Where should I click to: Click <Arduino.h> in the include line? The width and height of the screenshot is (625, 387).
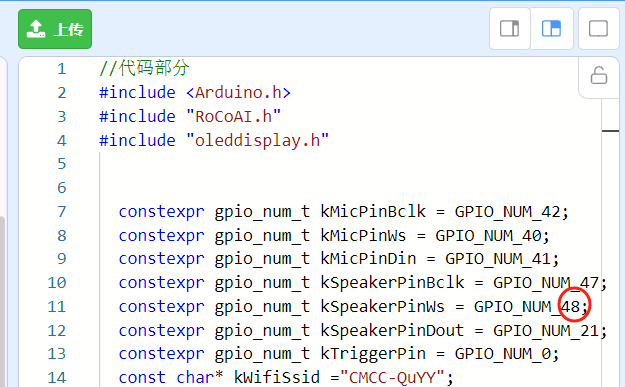pos(238,92)
